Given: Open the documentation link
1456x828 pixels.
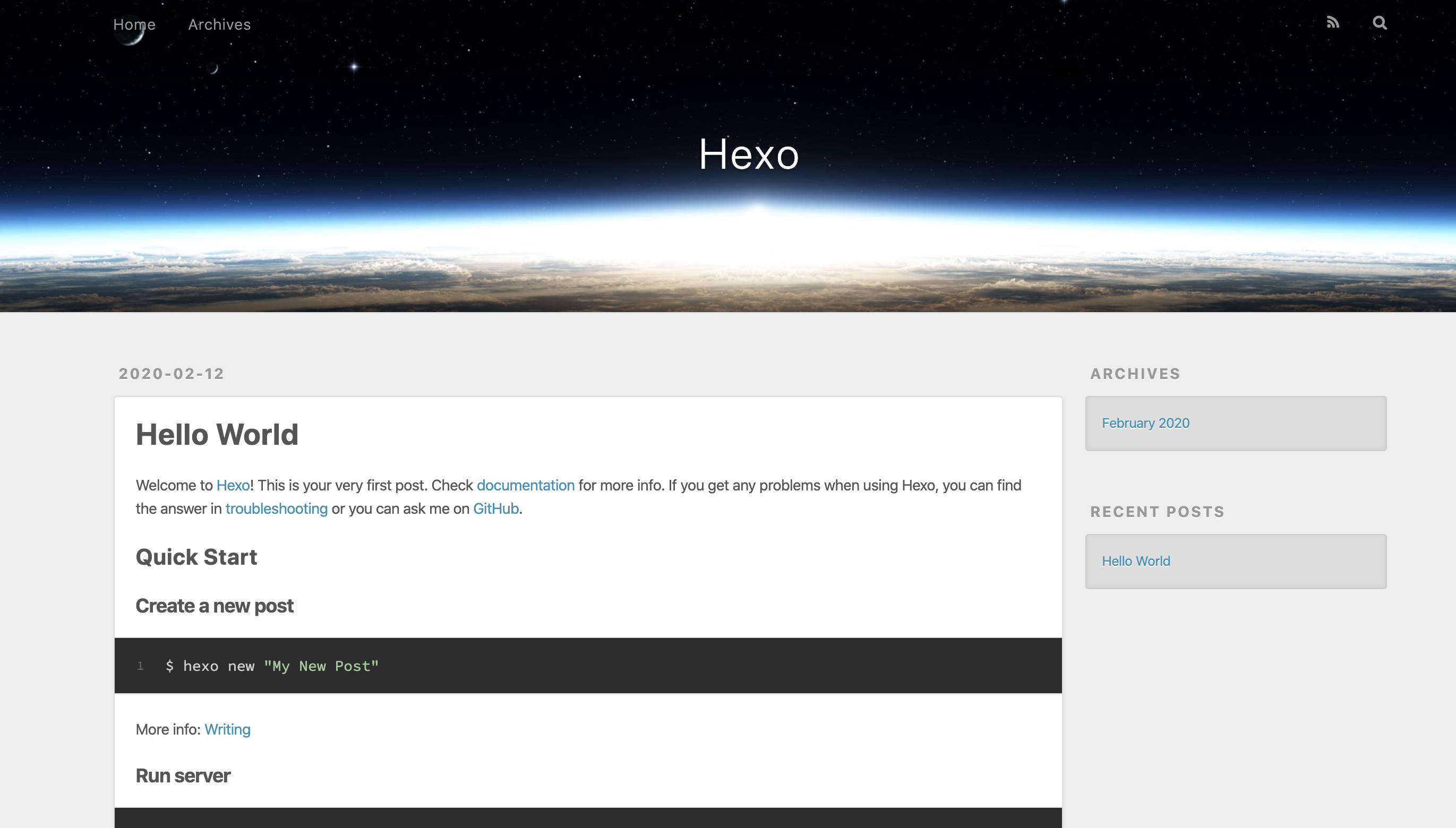Looking at the screenshot, I should tap(526, 485).
